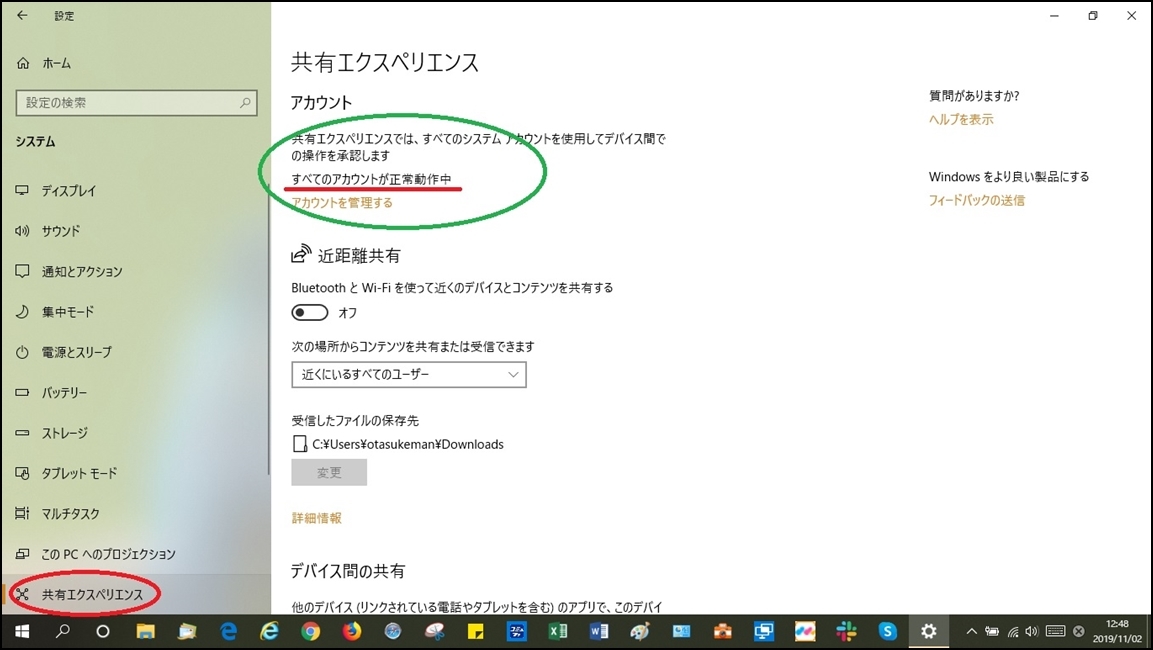Open この PC へのプロジェクション settings
Image resolution: width=1153 pixels, height=650 pixels.
(96, 554)
